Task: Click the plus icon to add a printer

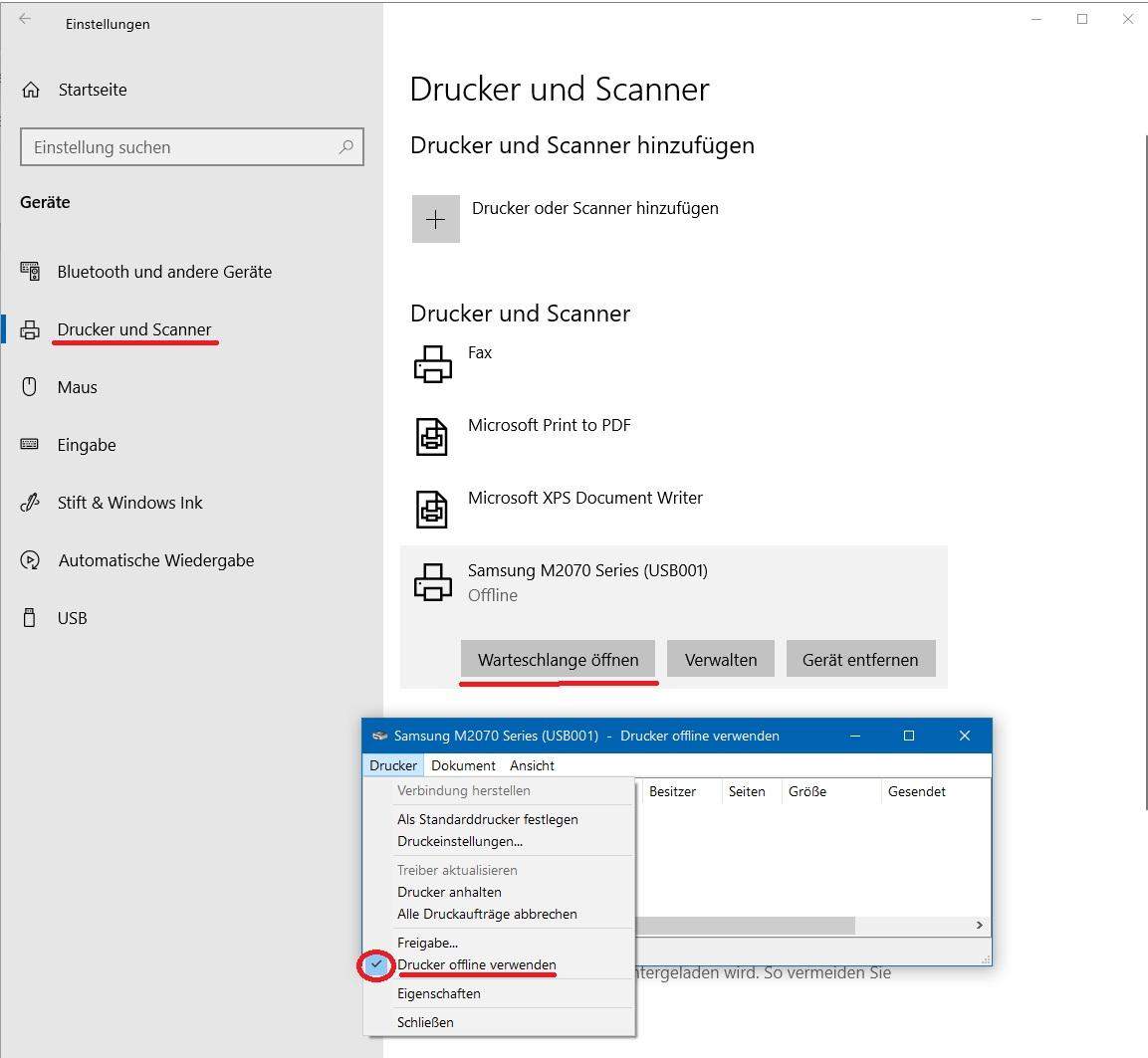Action: coord(435,218)
